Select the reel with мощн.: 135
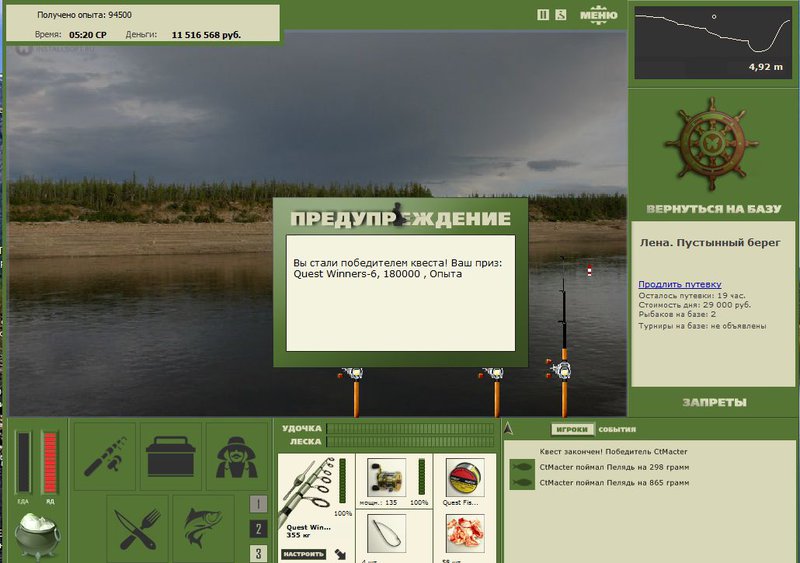Image resolution: width=800 pixels, height=563 pixels. coord(386,478)
